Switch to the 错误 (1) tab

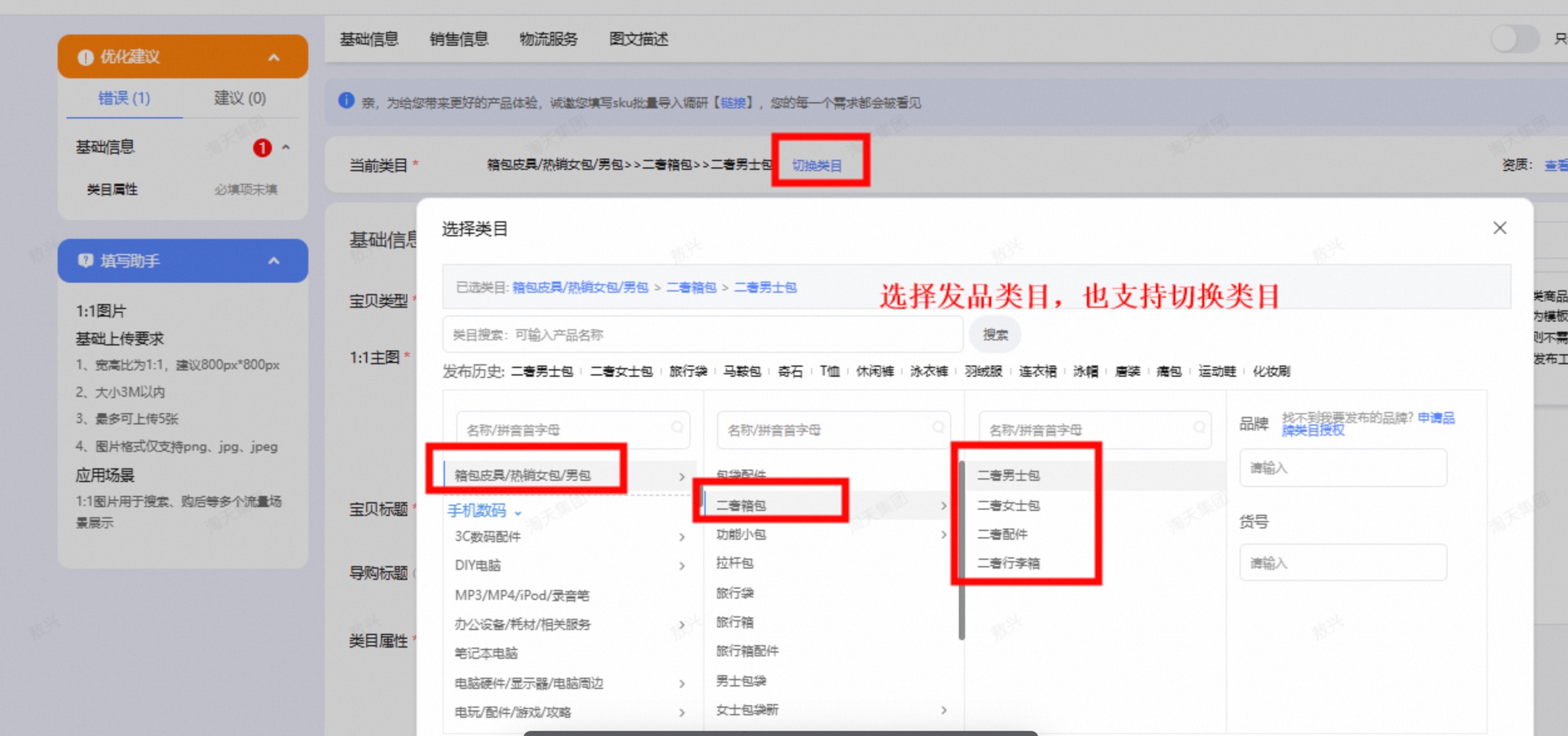[x=124, y=98]
